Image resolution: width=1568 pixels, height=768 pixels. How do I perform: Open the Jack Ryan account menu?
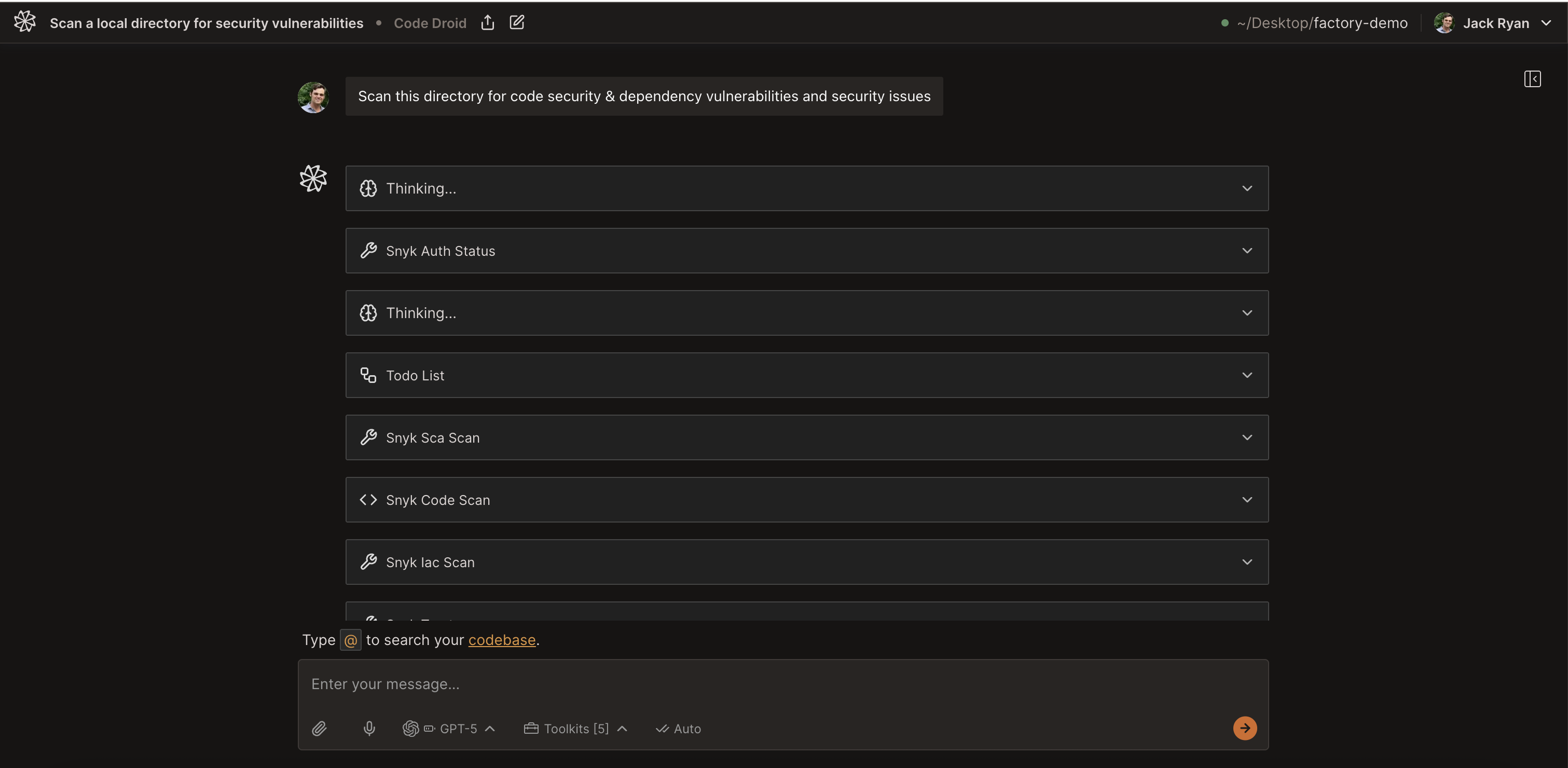[1546, 23]
